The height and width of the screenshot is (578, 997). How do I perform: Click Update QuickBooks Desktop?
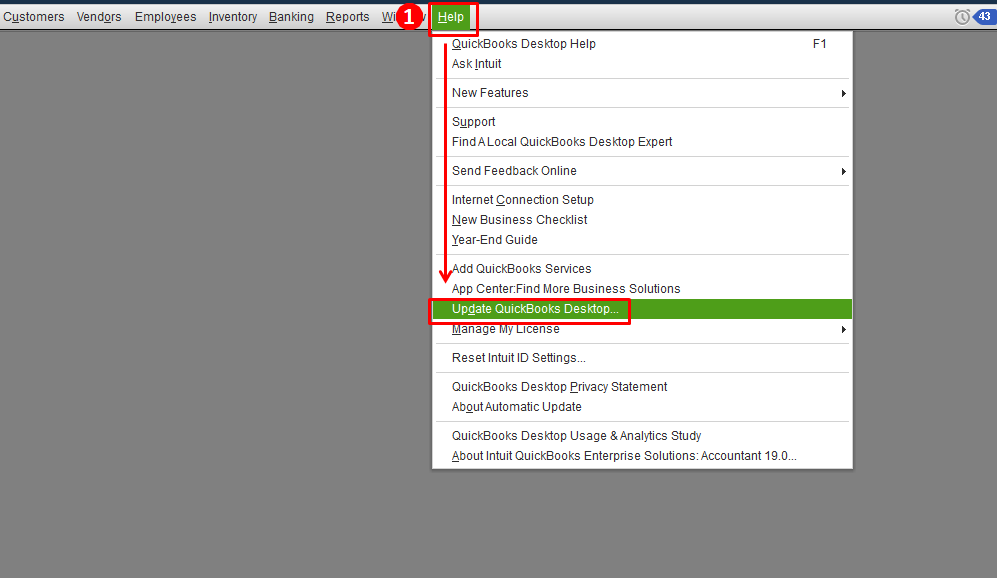pyautogui.click(x=642, y=309)
